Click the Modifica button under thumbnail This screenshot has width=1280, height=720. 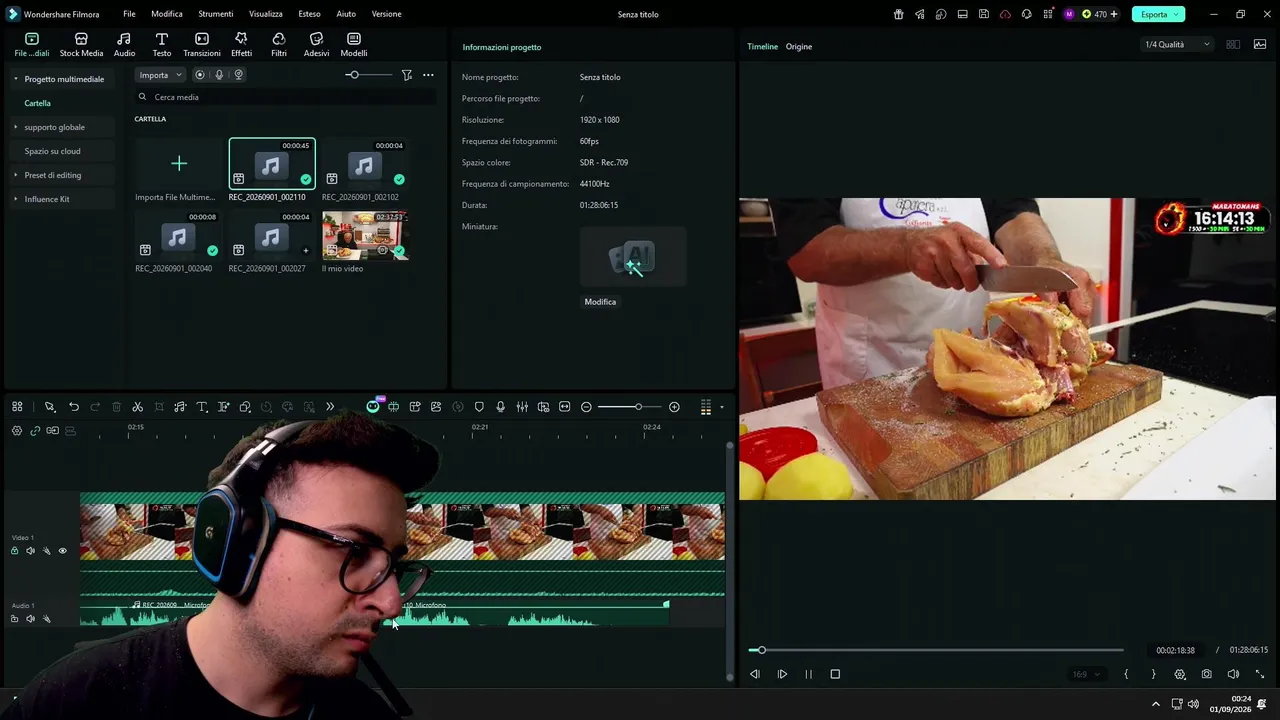pos(600,302)
